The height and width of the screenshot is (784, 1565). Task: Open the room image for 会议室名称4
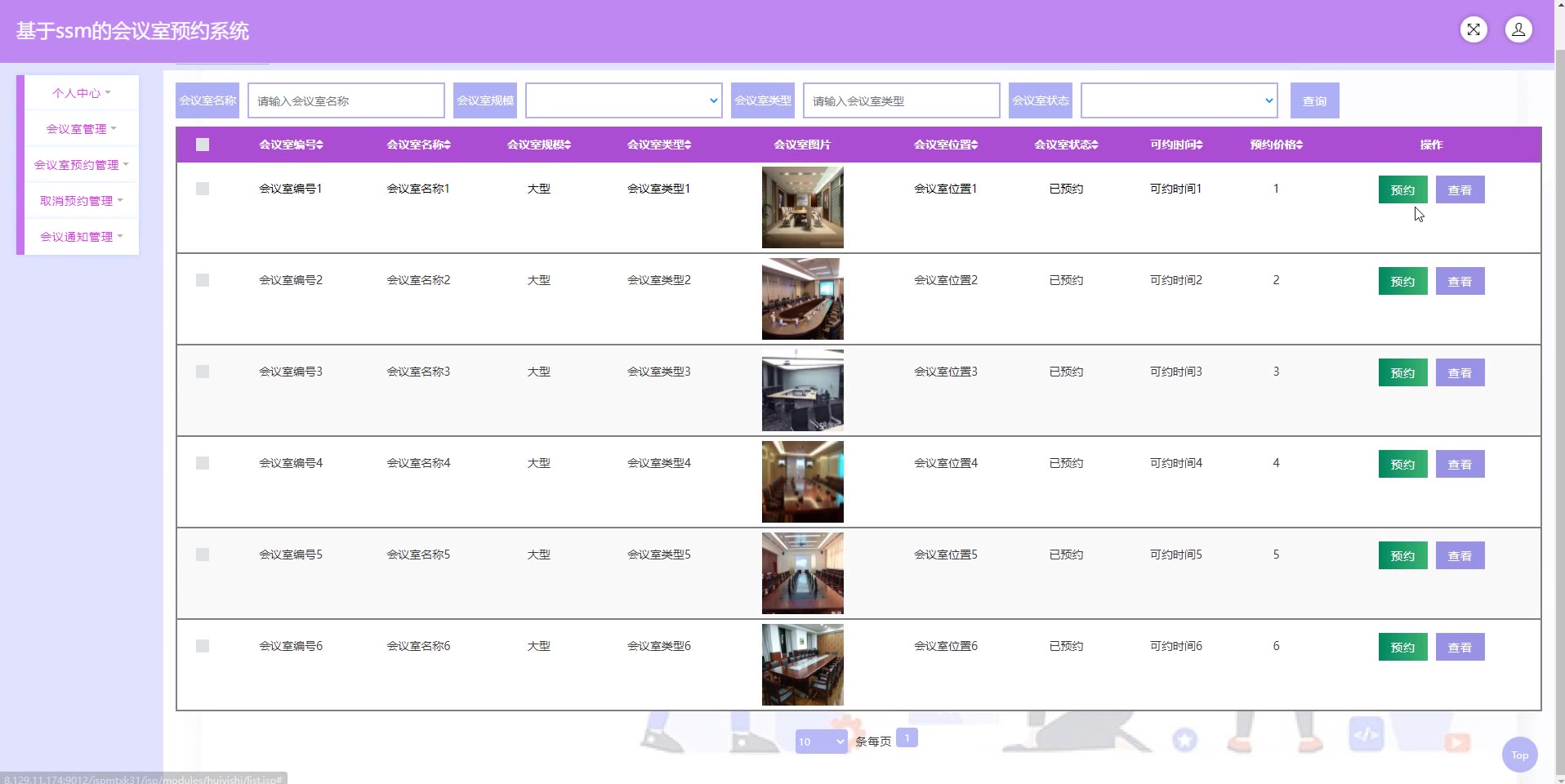coord(803,482)
